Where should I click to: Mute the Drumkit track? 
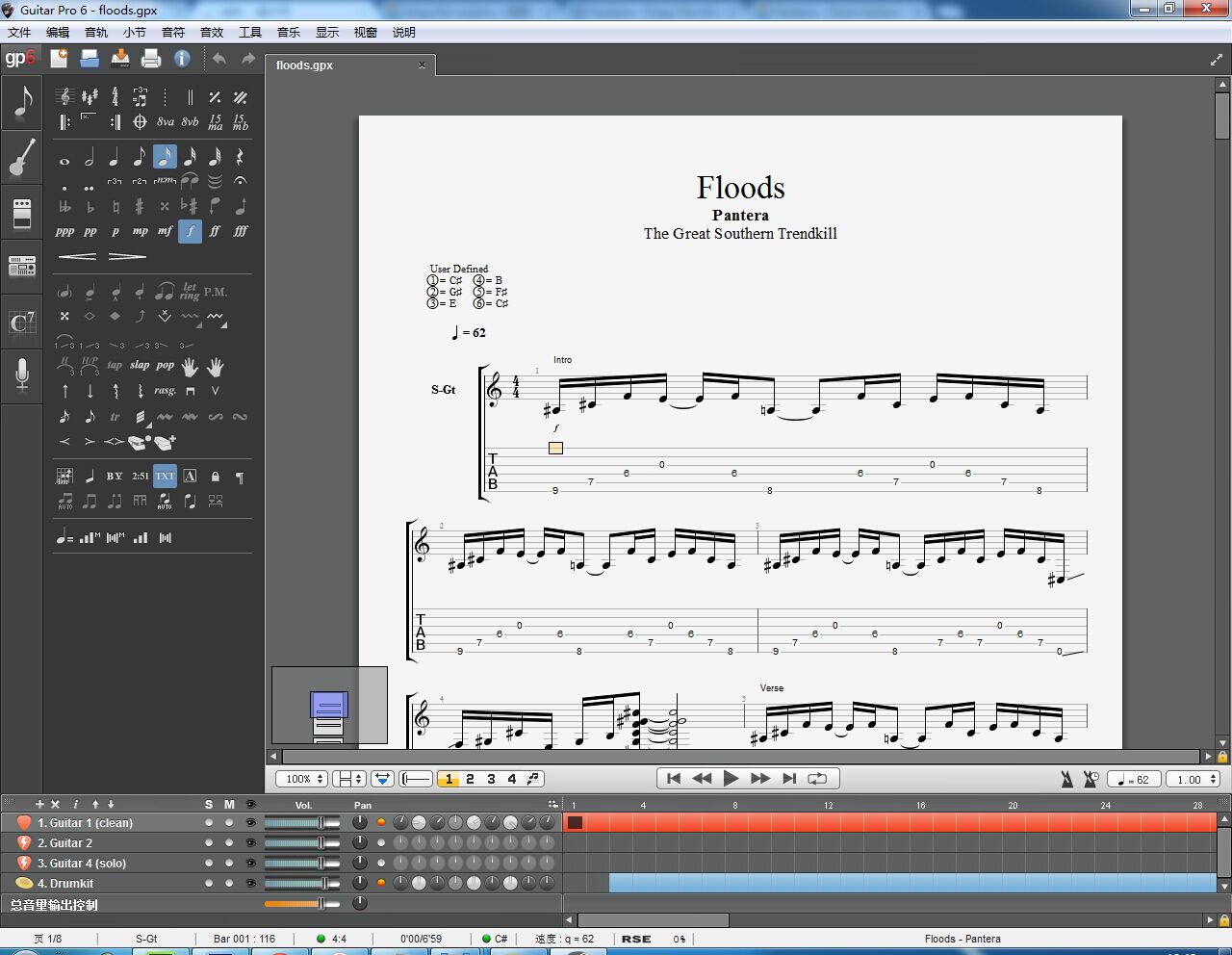(x=229, y=883)
